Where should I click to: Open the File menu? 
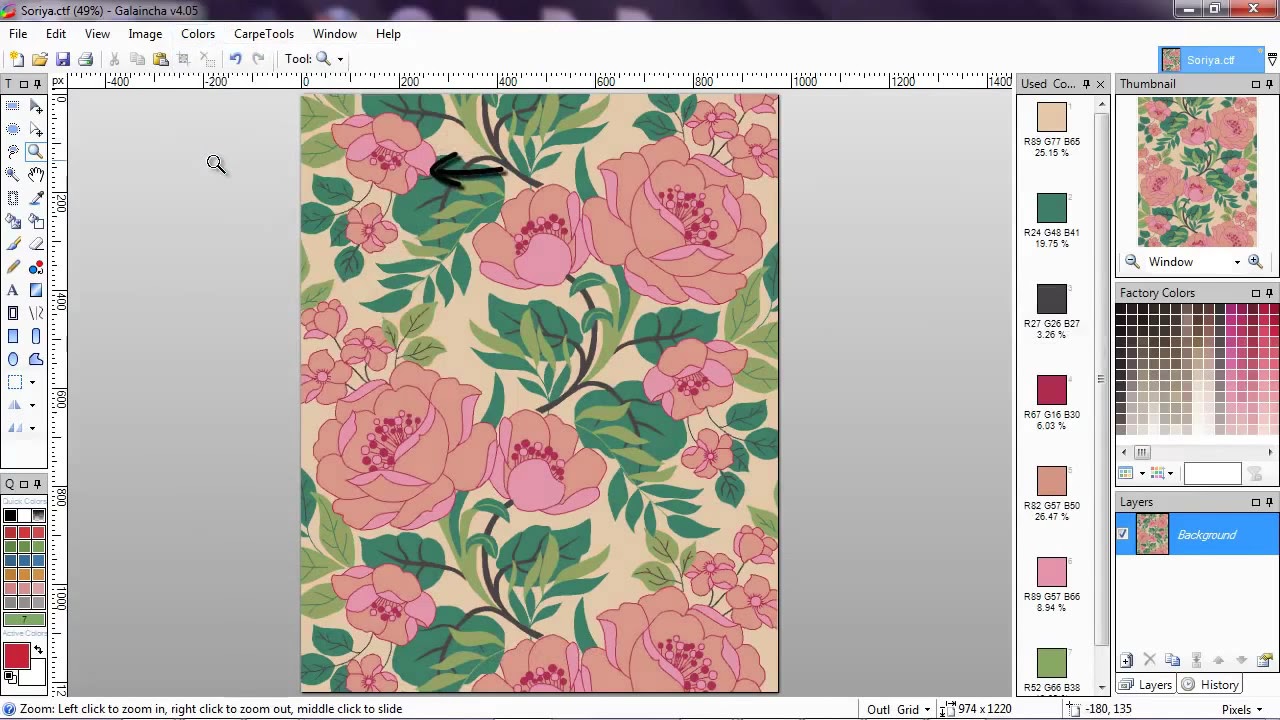(x=18, y=34)
